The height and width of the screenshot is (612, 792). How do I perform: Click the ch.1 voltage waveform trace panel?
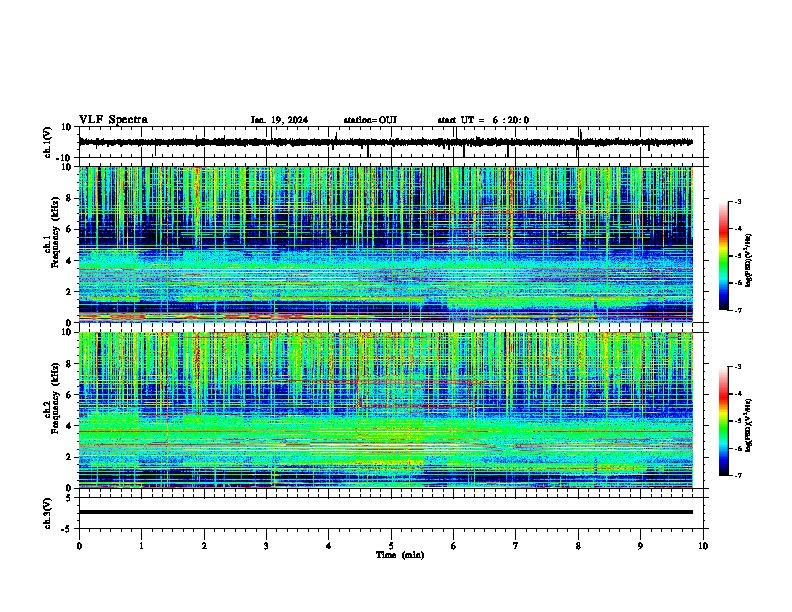click(x=393, y=142)
